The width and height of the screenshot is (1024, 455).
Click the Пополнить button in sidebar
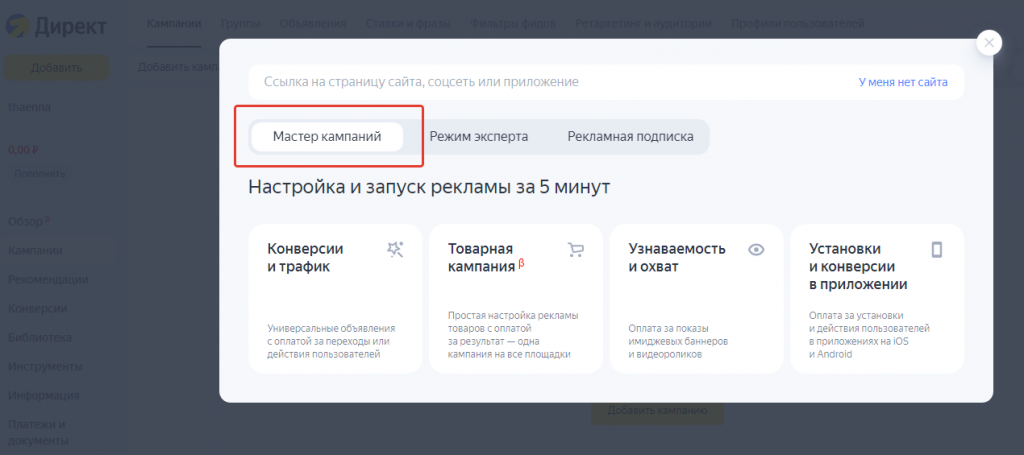(40, 174)
